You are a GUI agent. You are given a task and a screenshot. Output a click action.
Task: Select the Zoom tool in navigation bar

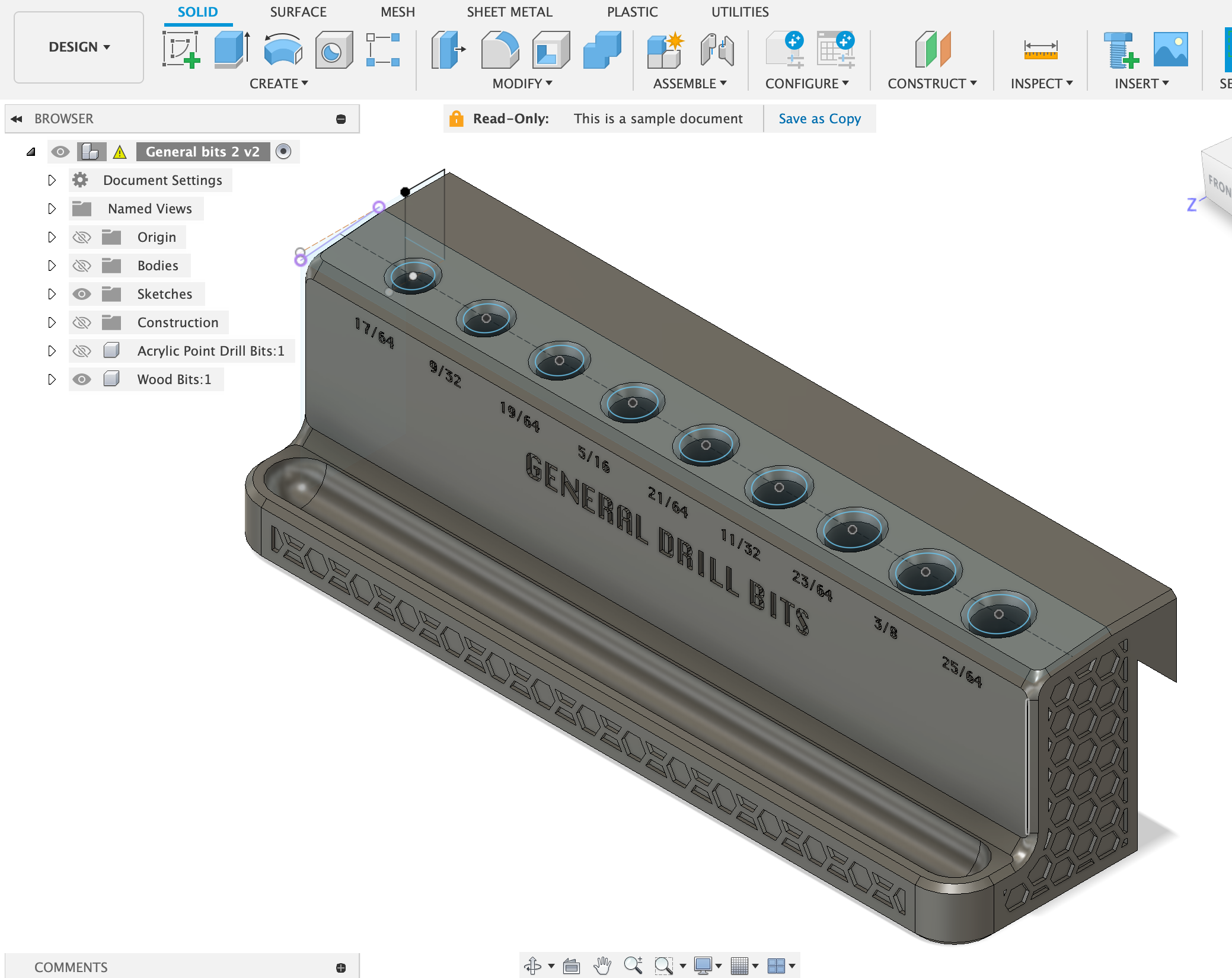coord(633,966)
